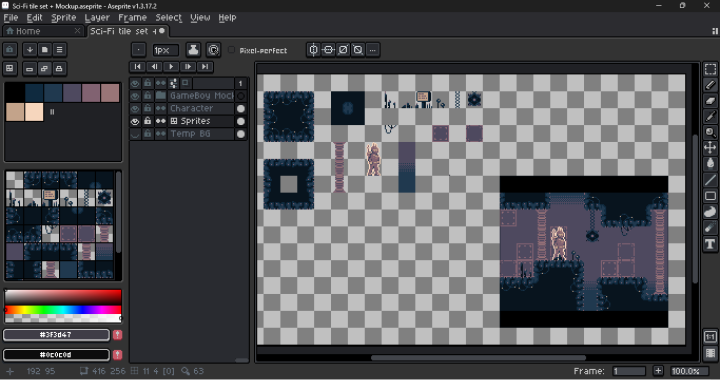720x380 pixels.
Task: Hide the Sprites layer
Action: click(135, 121)
